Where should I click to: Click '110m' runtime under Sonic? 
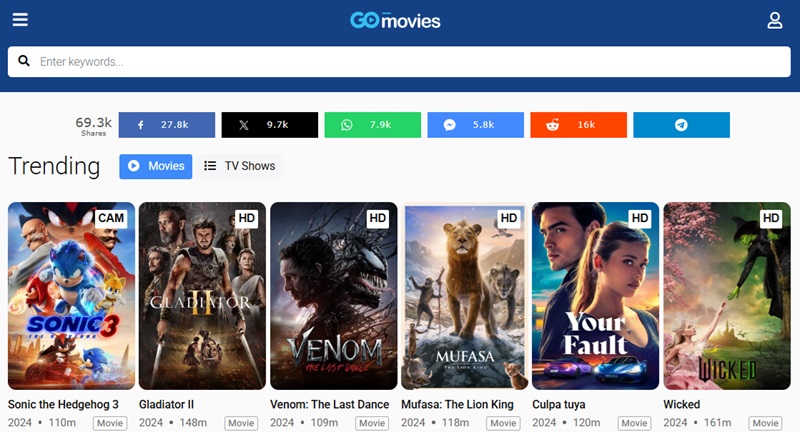(x=62, y=423)
